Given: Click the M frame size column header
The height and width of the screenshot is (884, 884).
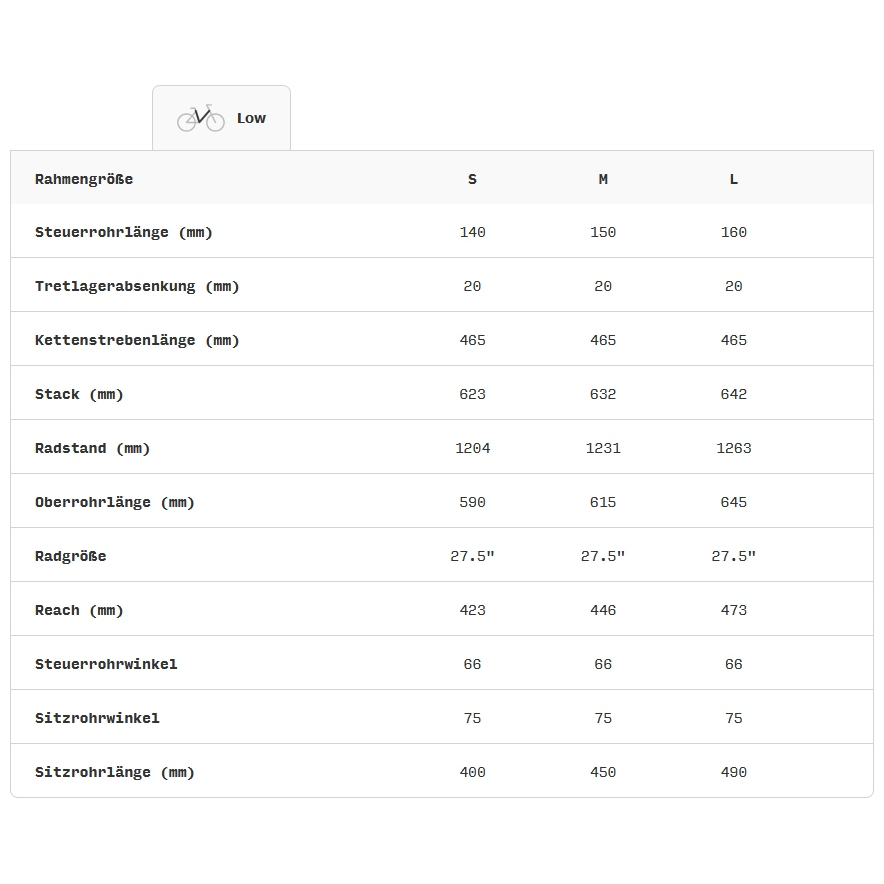Looking at the screenshot, I should click(x=603, y=179).
